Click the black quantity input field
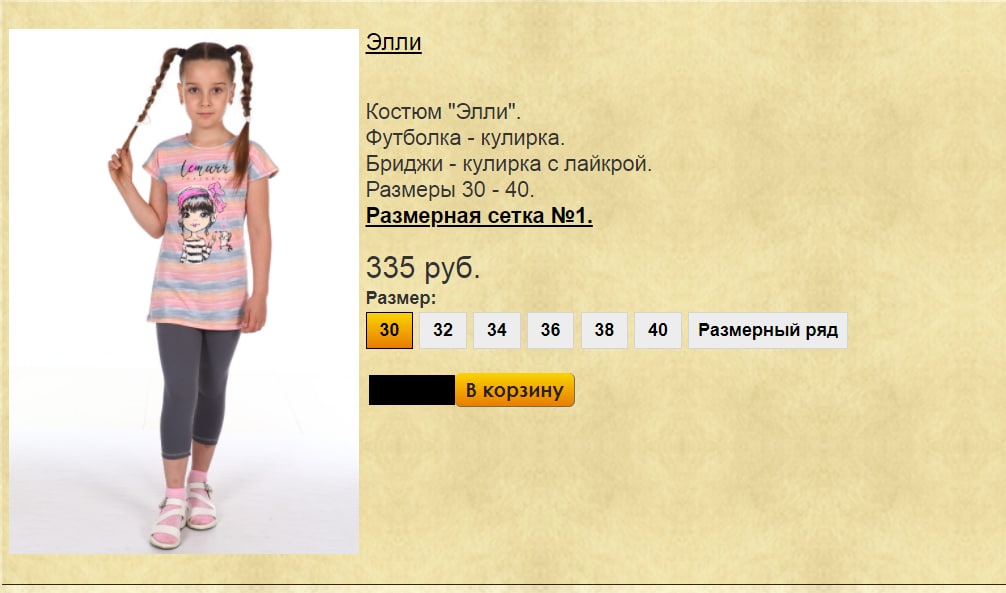This screenshot has width=1006, height=593. point(411,390)
